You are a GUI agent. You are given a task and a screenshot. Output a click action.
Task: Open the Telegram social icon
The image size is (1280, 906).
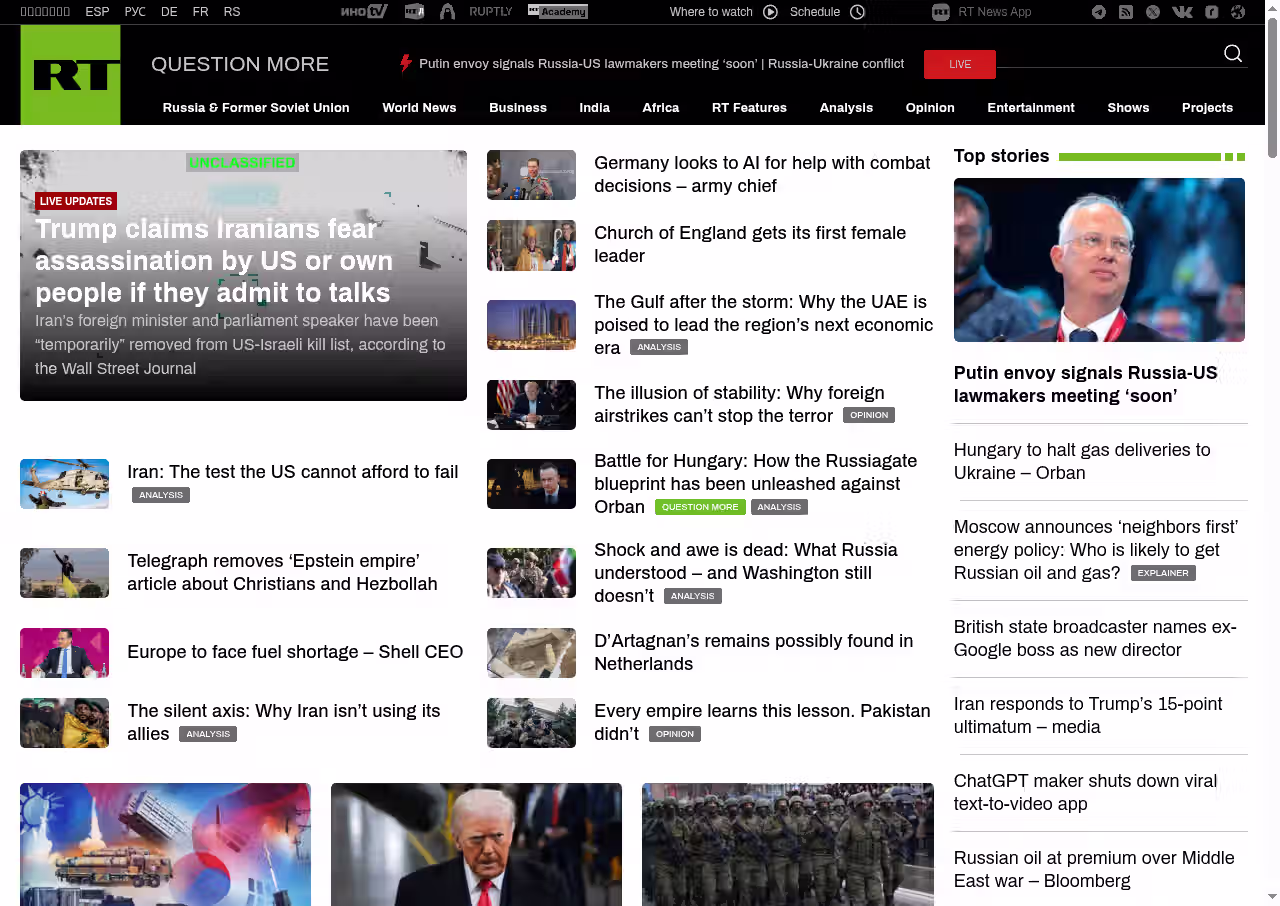(1099, 12)
